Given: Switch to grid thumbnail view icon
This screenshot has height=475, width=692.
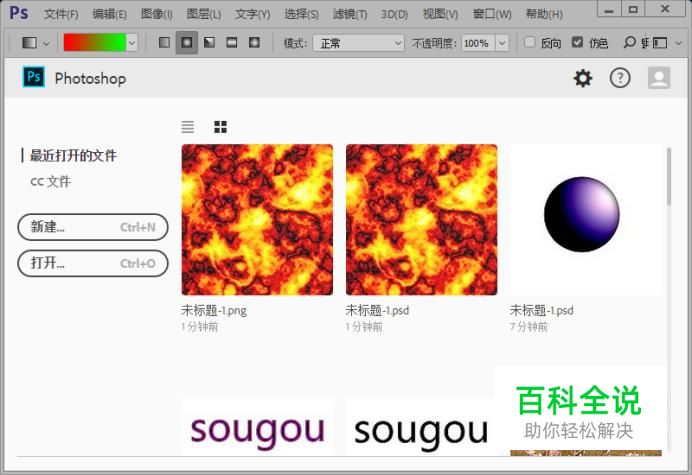Looking at the screenshot, I should tap(220, 127).
